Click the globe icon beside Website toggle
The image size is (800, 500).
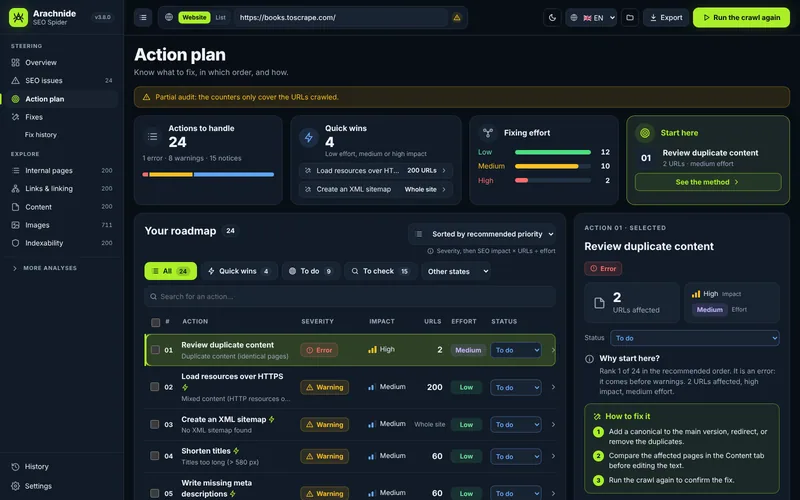[x=169, y=17]
